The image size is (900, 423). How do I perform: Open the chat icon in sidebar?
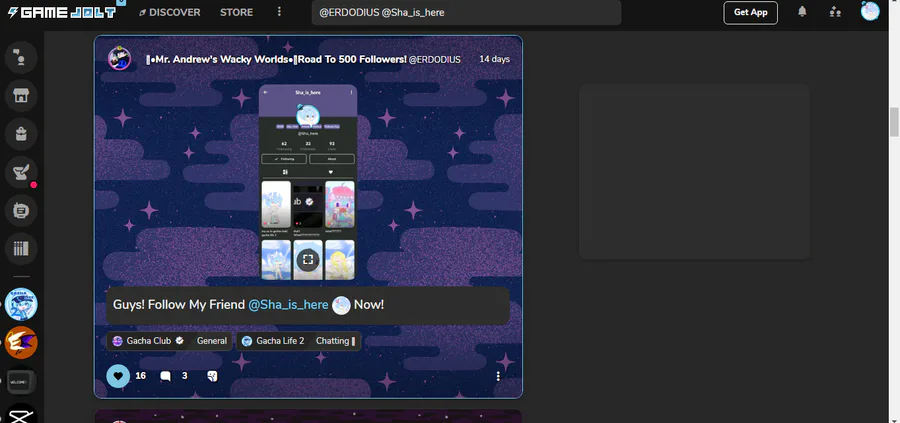[x=21, y=57]
